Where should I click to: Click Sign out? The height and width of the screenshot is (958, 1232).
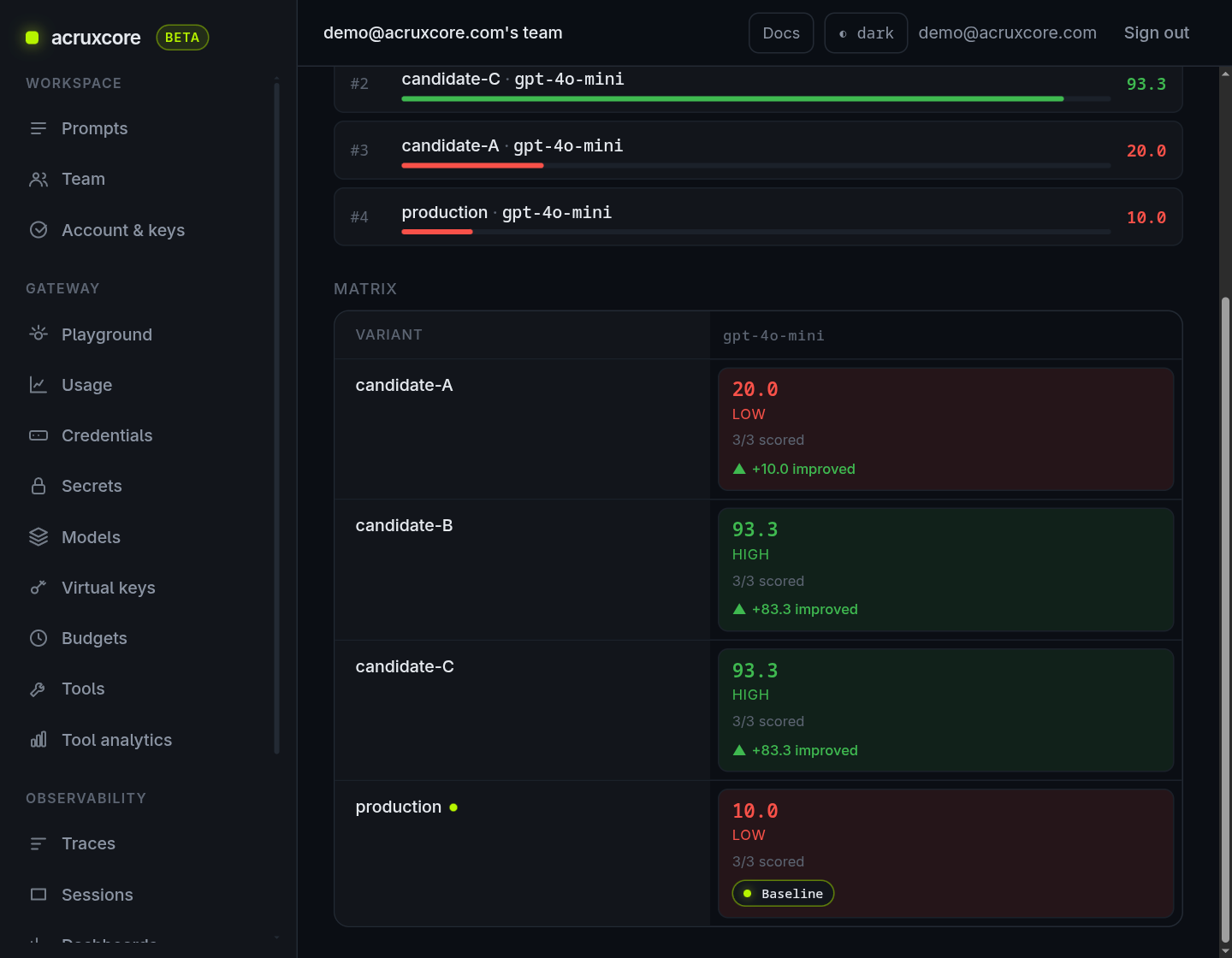[x=1157, y=33]
